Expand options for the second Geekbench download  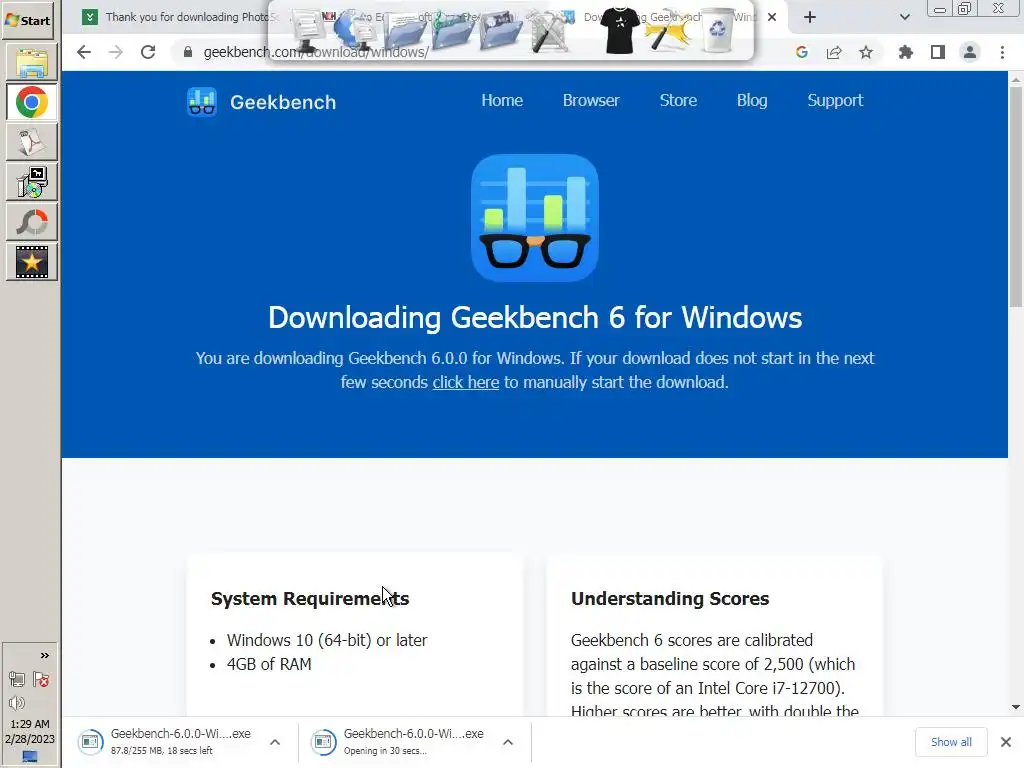(508, 742)
